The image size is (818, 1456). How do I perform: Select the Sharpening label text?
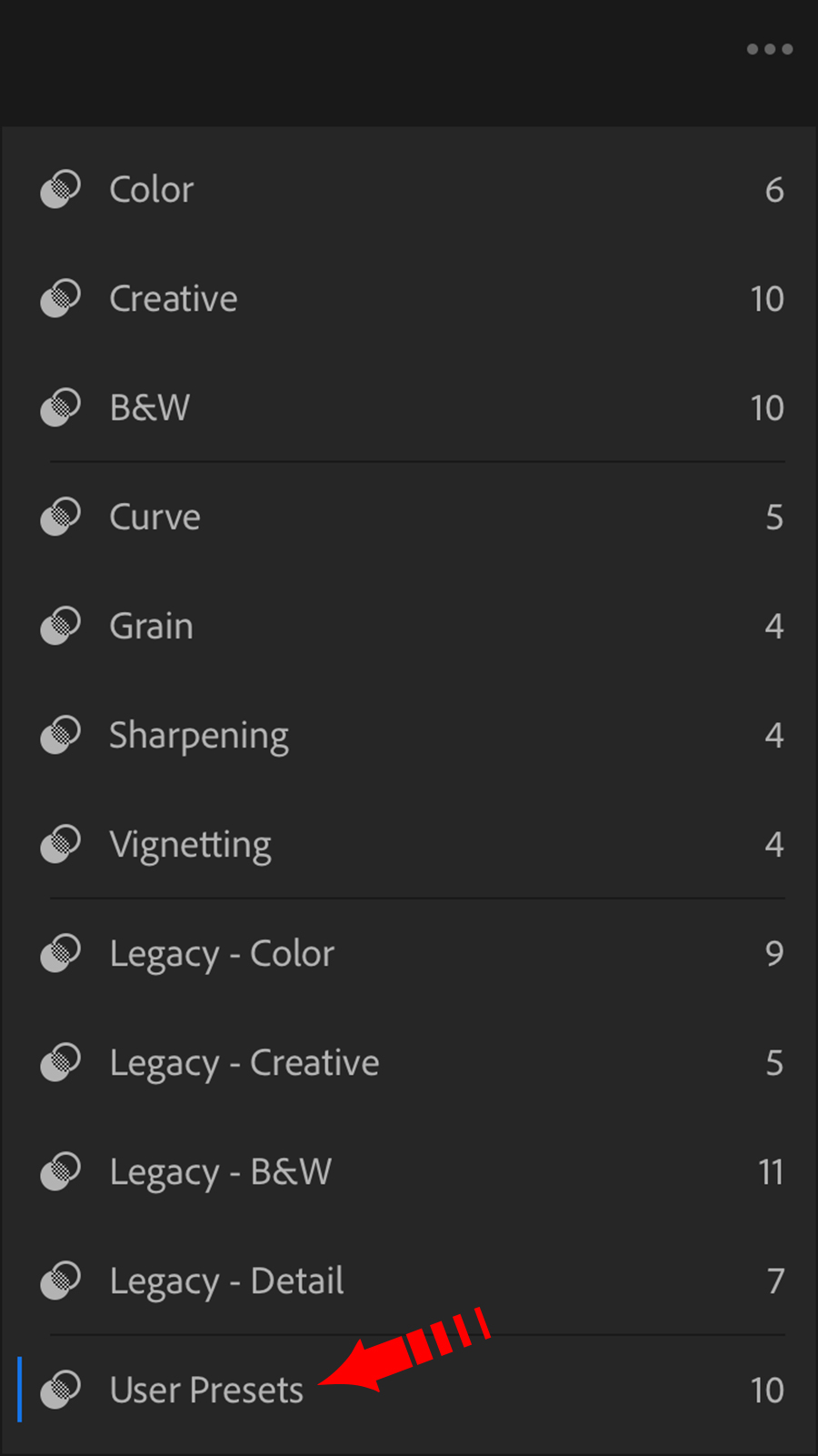pos(199,736)
